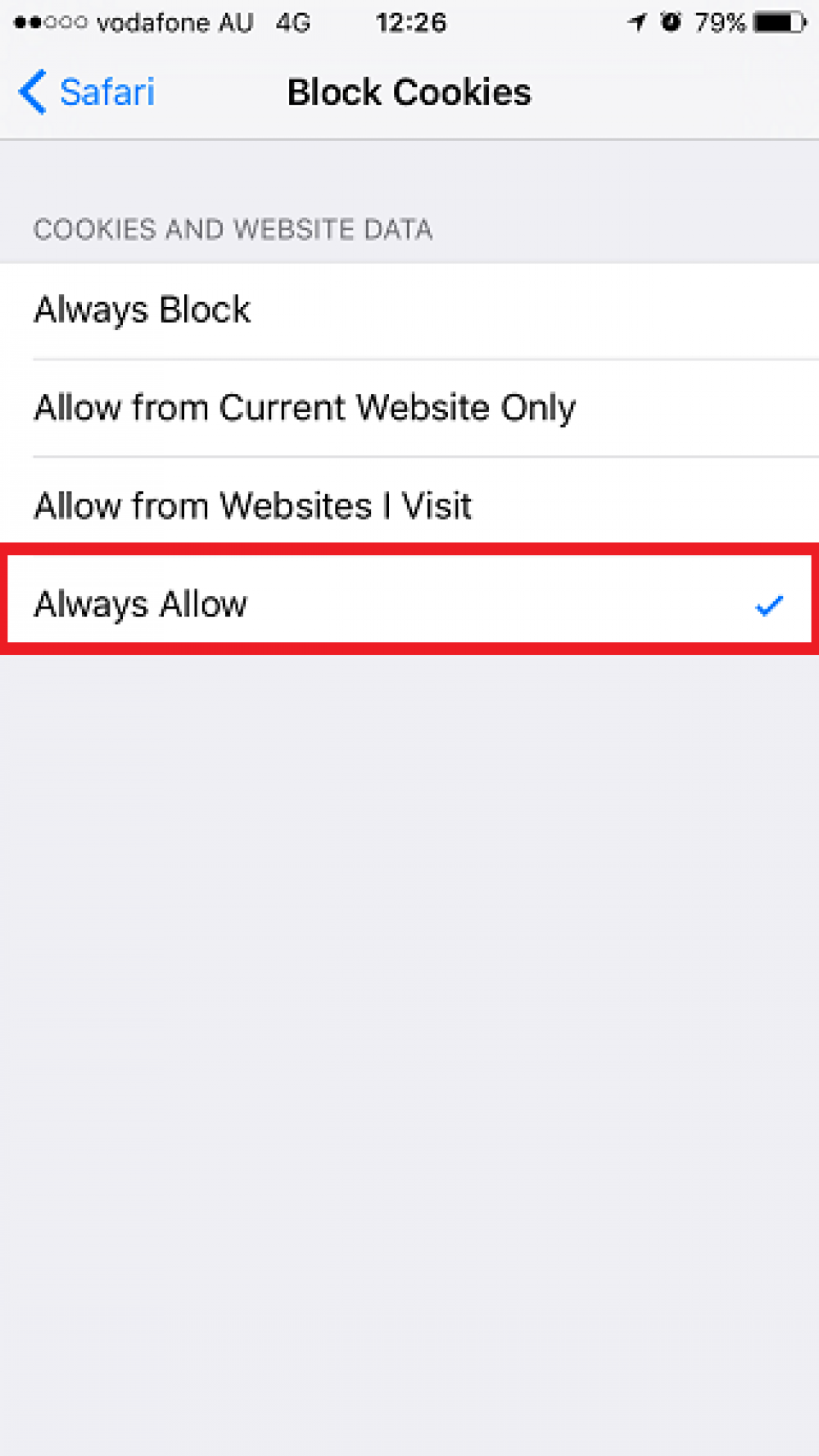The image size is (819, 1456).
Task: Select the Always Block option
Action: pyautogui.click(x=409, y=310)
